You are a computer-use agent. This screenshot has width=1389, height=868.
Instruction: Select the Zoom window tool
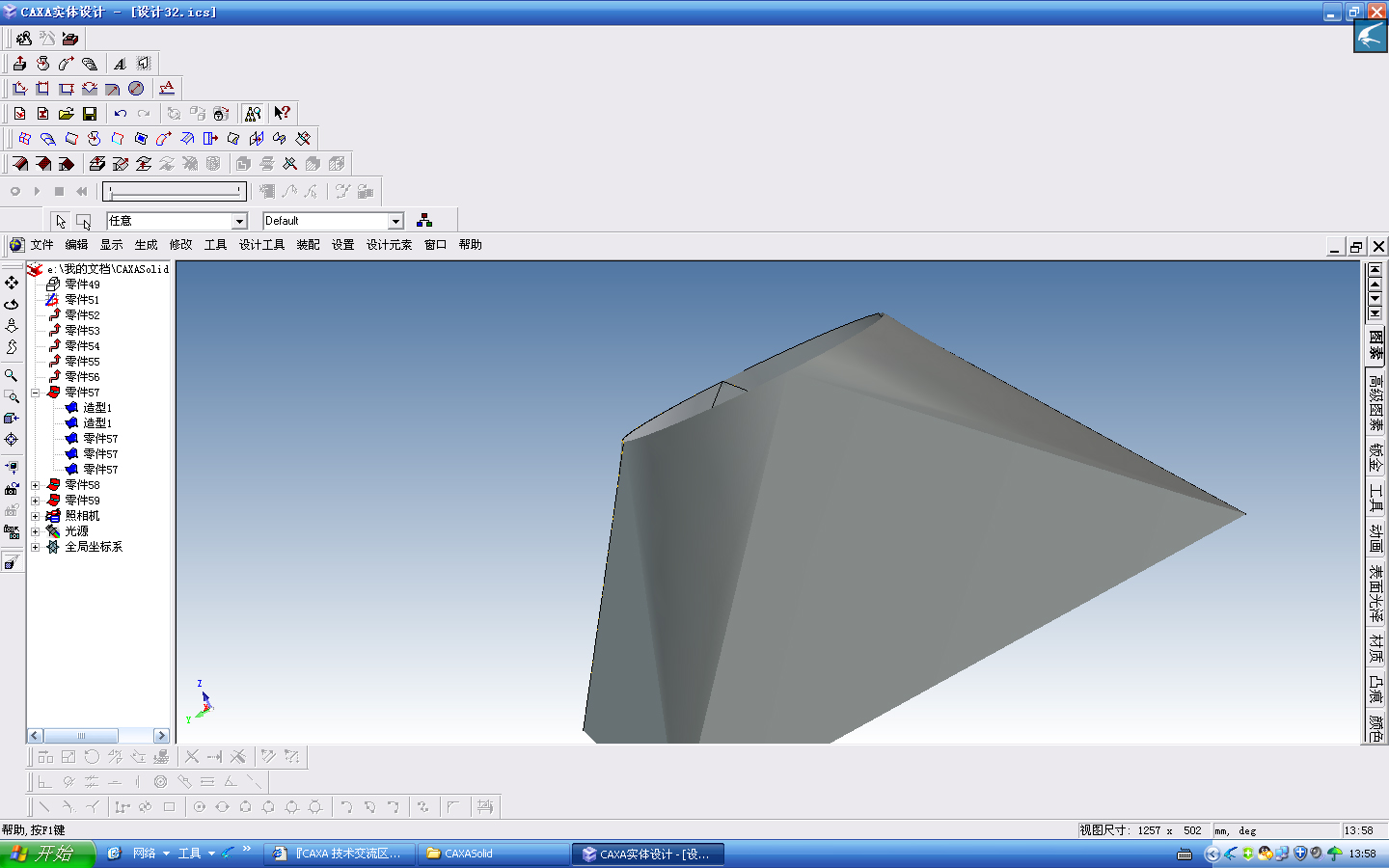click(x=12, y=396)
